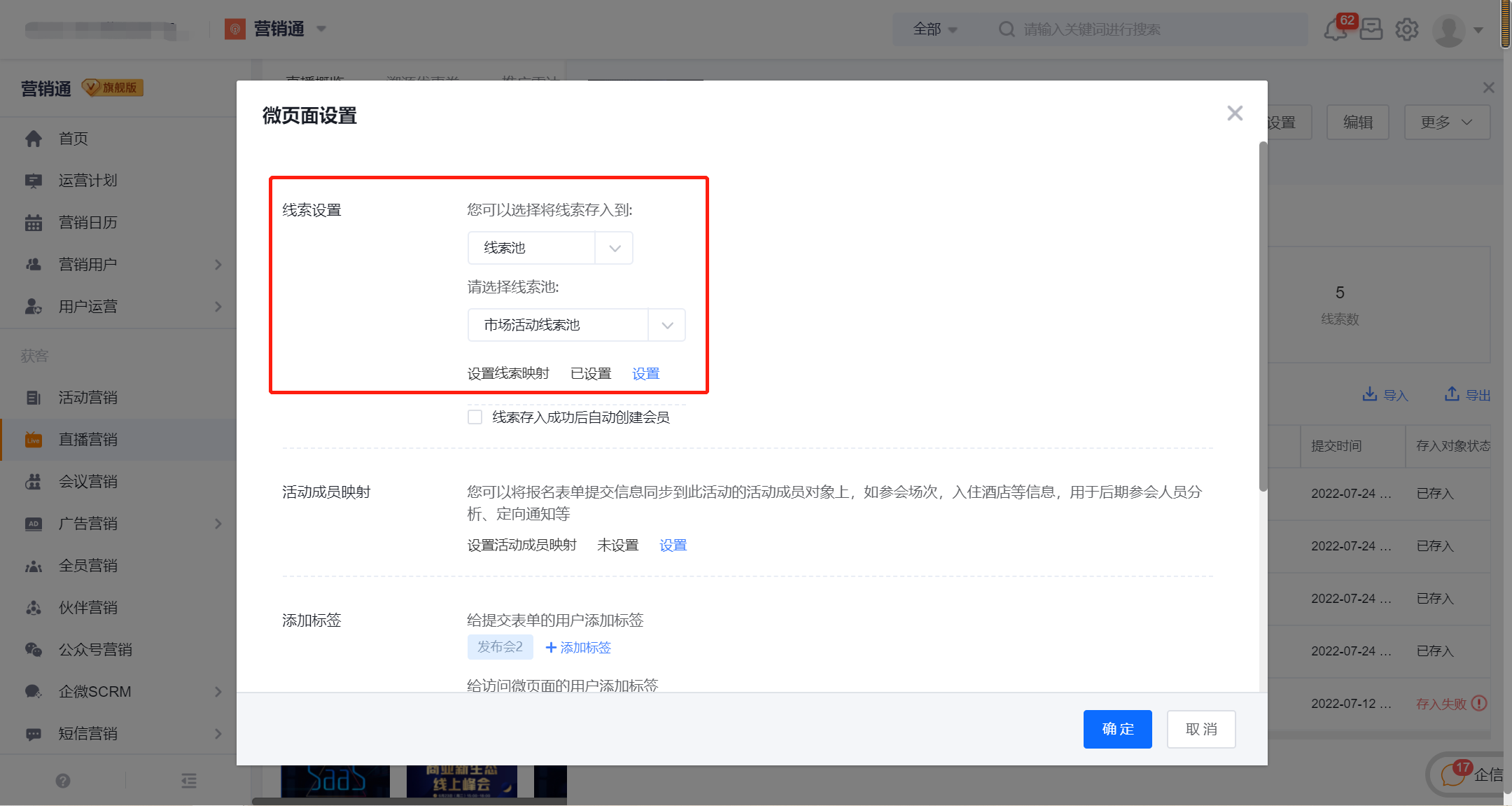Open the user avatar menu
Viewport: 1512px width, 806px height.
click(1449, 30)
